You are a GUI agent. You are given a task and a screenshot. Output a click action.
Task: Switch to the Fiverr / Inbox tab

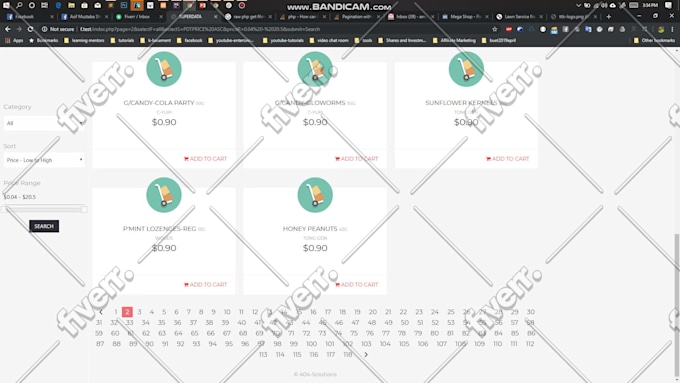[x=137, y=16]
